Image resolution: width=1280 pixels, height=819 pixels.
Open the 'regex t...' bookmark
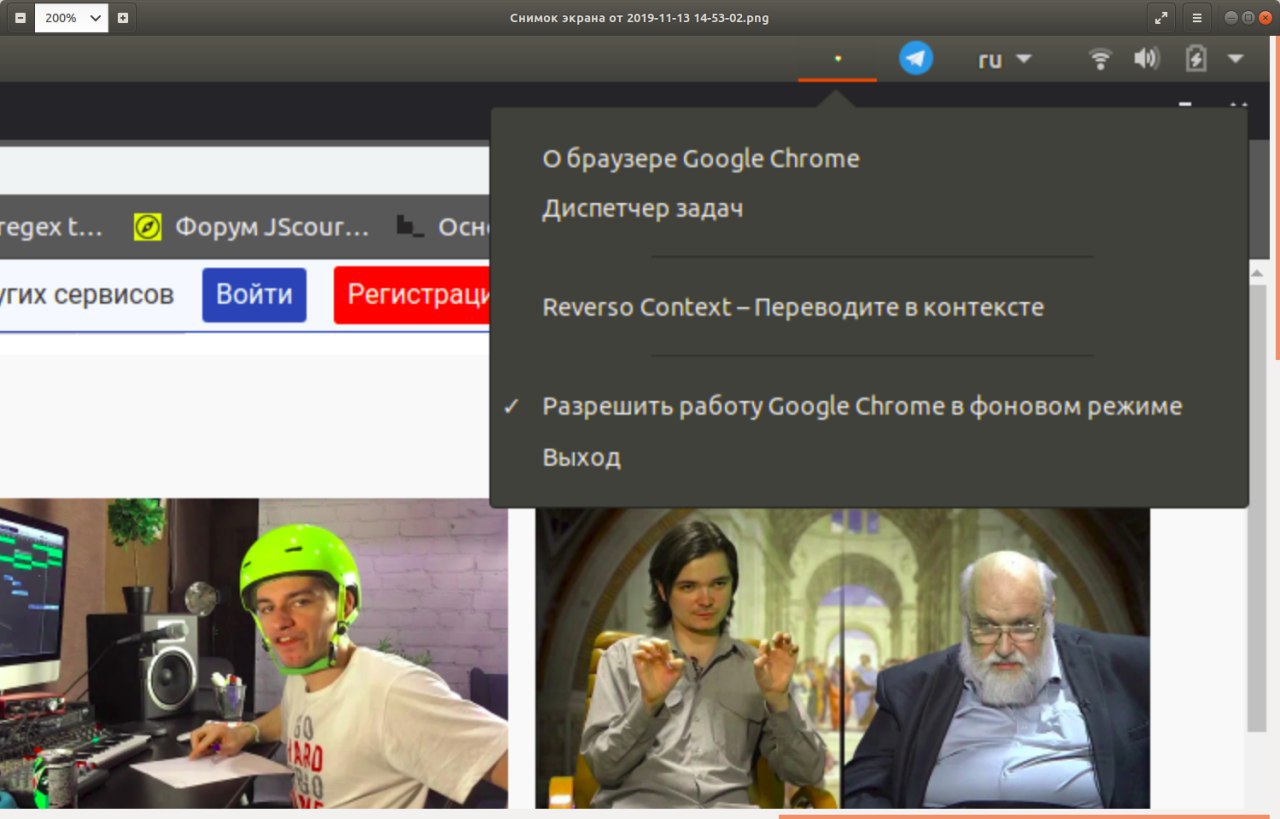[x=51, y=227]
